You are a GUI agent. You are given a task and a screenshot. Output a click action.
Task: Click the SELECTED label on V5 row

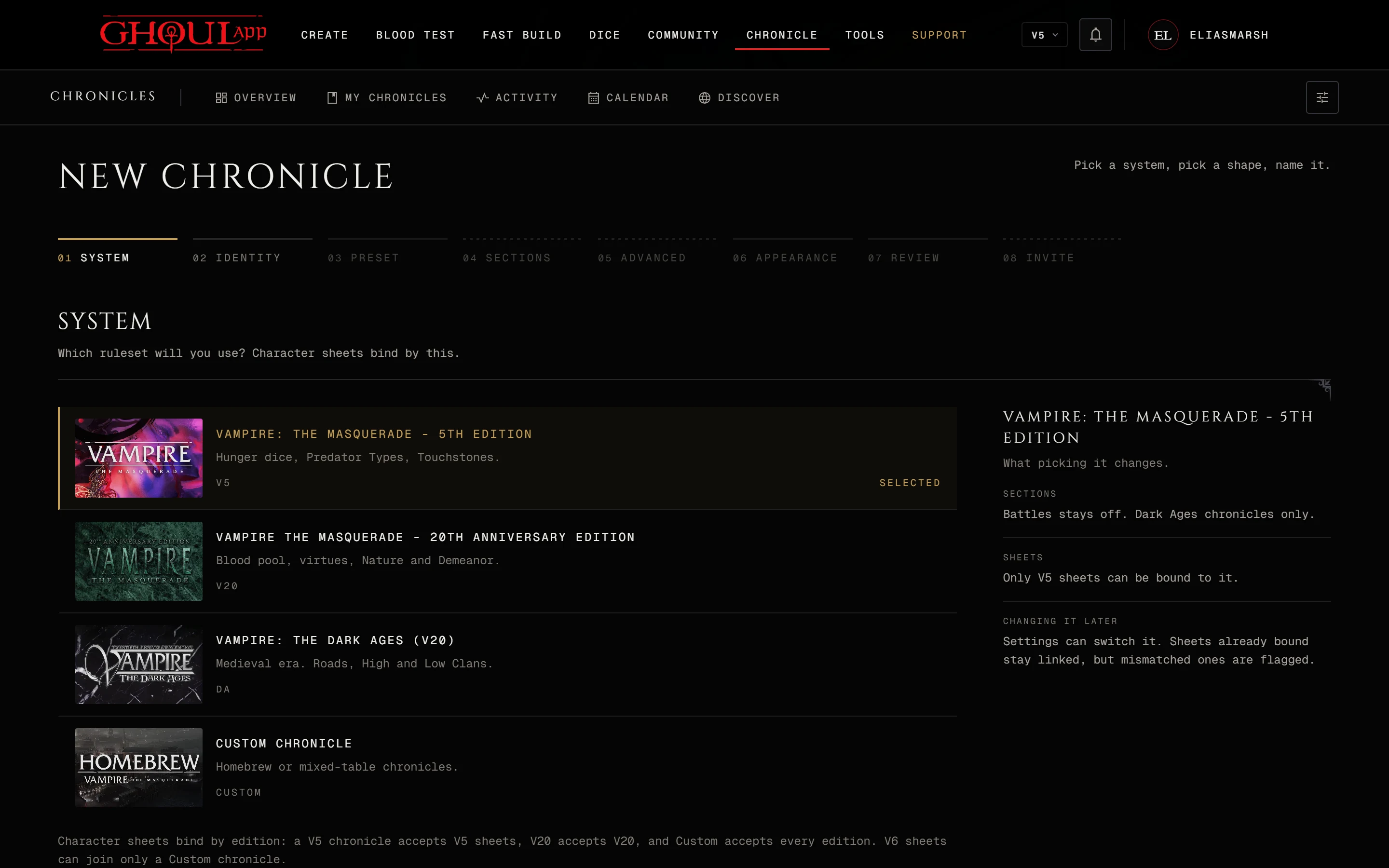tap(910, 483)
